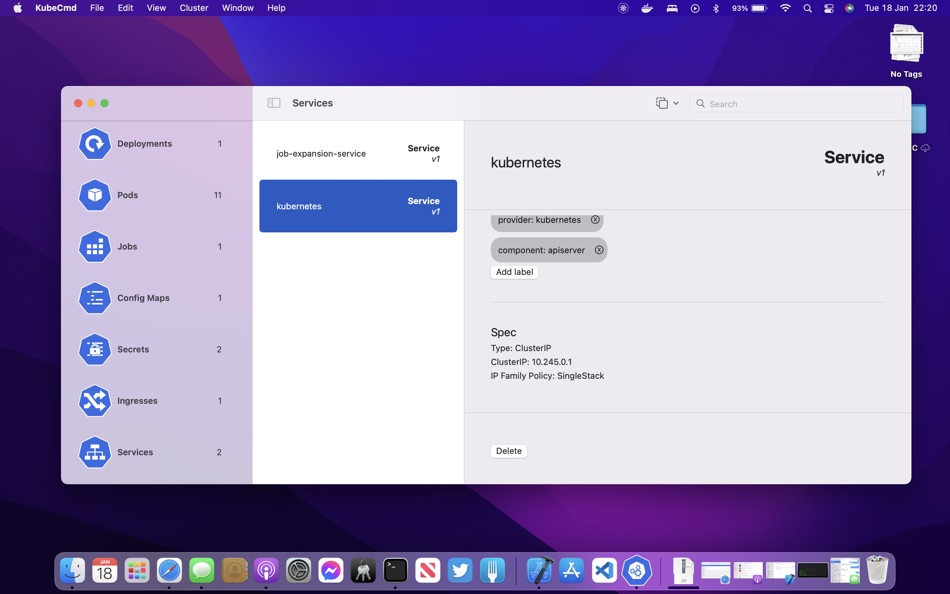Open the Secrets icon in the sidebar
The height and width of the screenshot is (594, 950).
coord(95,350)
